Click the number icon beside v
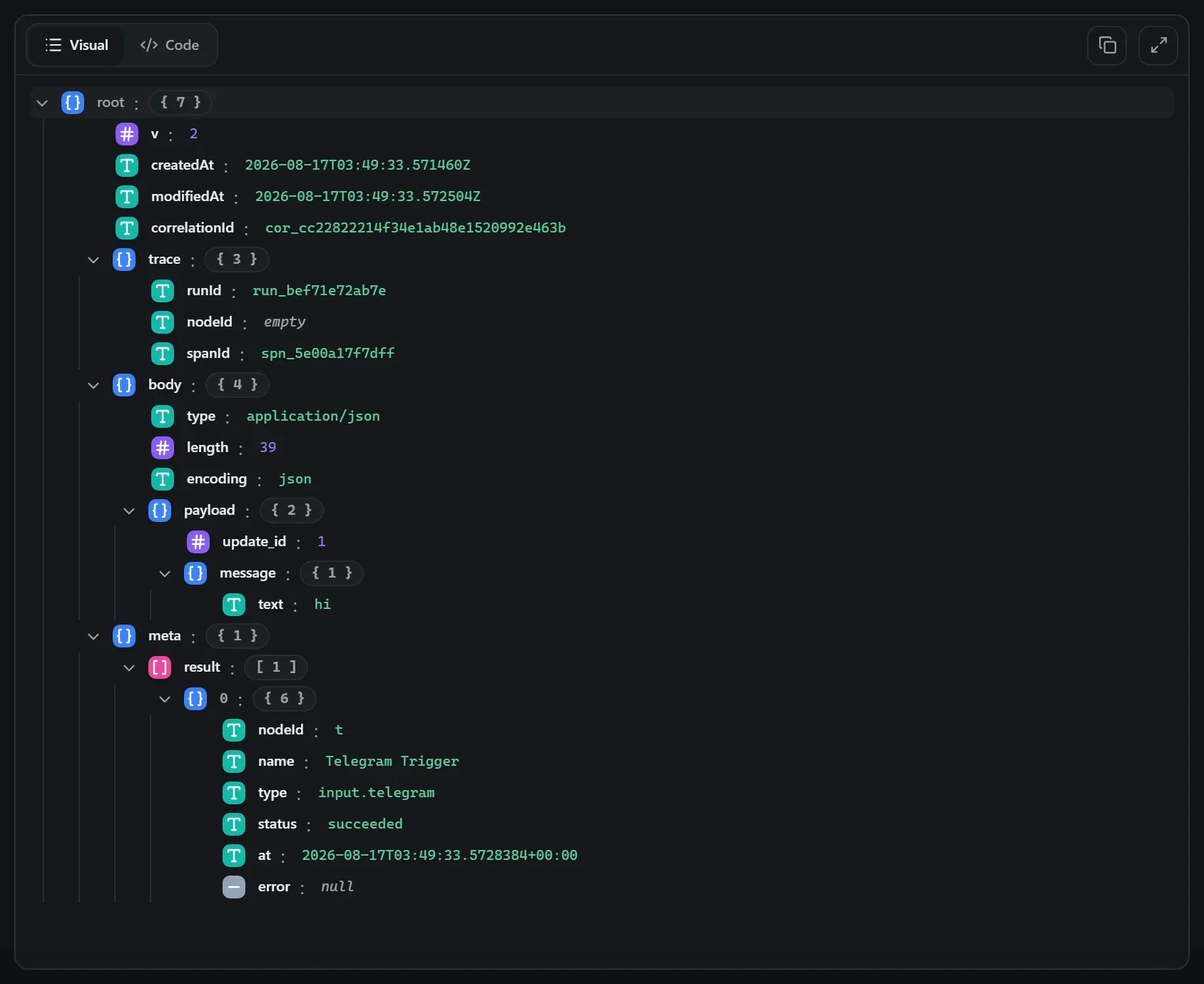1204x984 pixels. click(127, 134)
